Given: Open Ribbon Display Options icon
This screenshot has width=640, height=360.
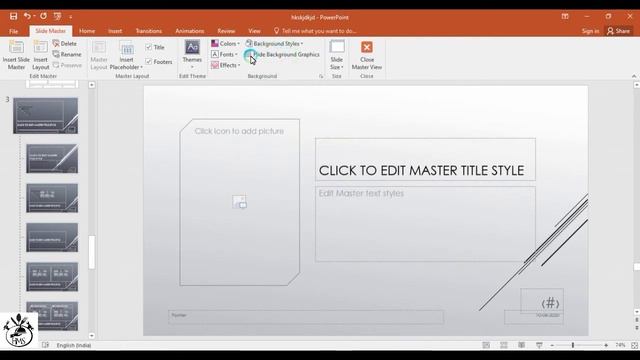Looking at the screenshot, I should click(565, 16).
